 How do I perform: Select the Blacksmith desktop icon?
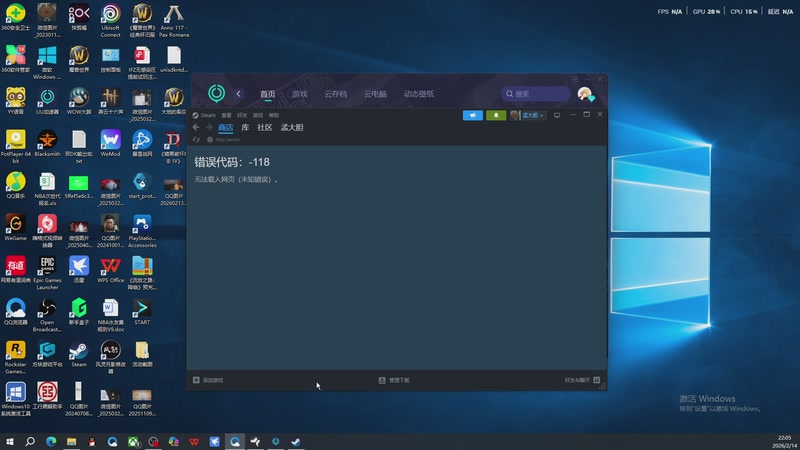[x=47, y=143]
